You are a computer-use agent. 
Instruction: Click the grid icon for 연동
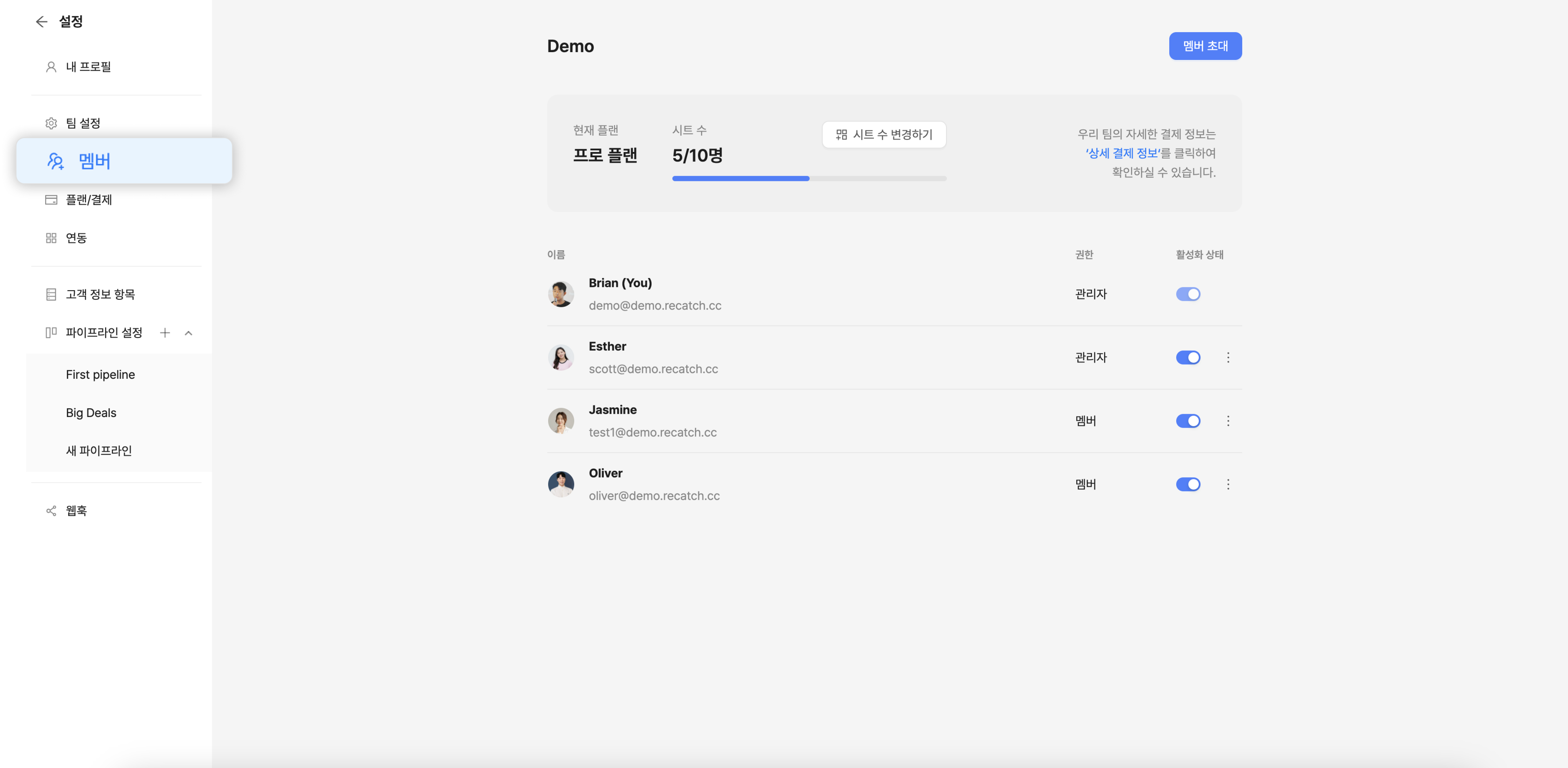51,238
